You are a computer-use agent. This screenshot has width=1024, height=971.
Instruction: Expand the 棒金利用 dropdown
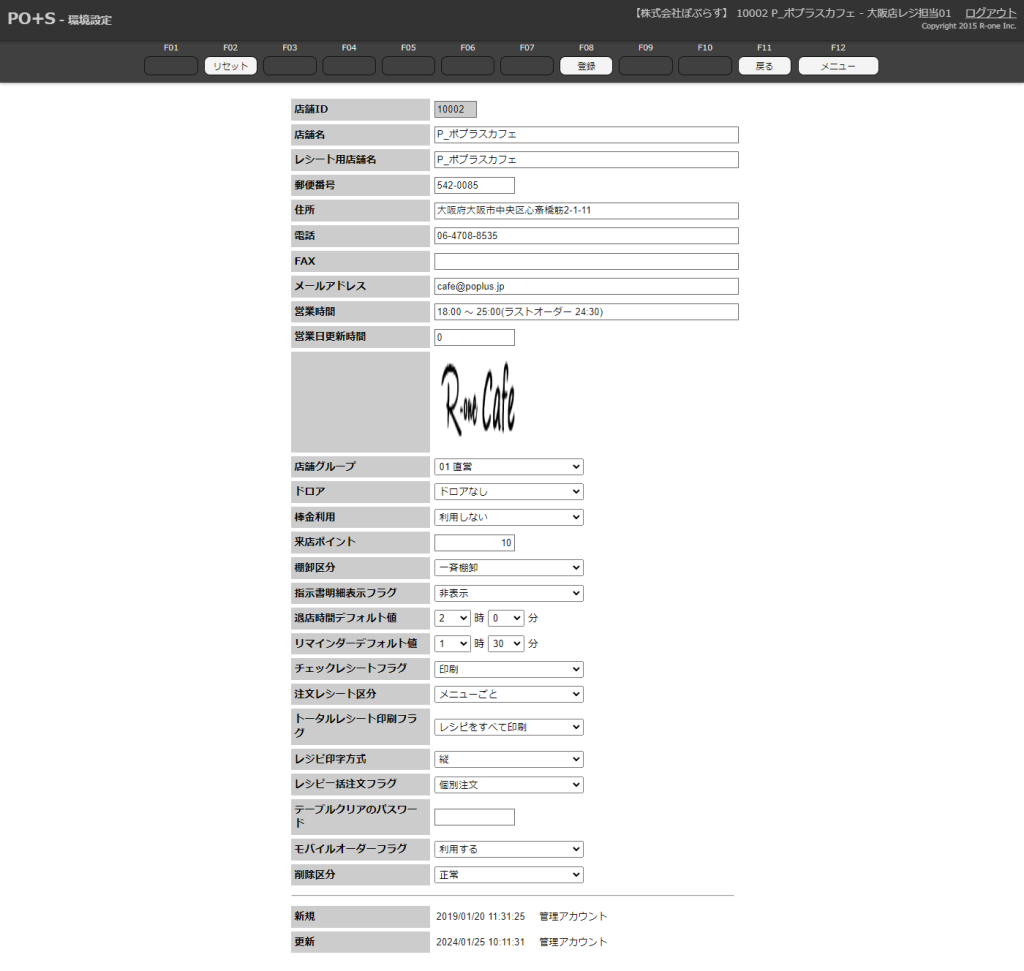508,517
